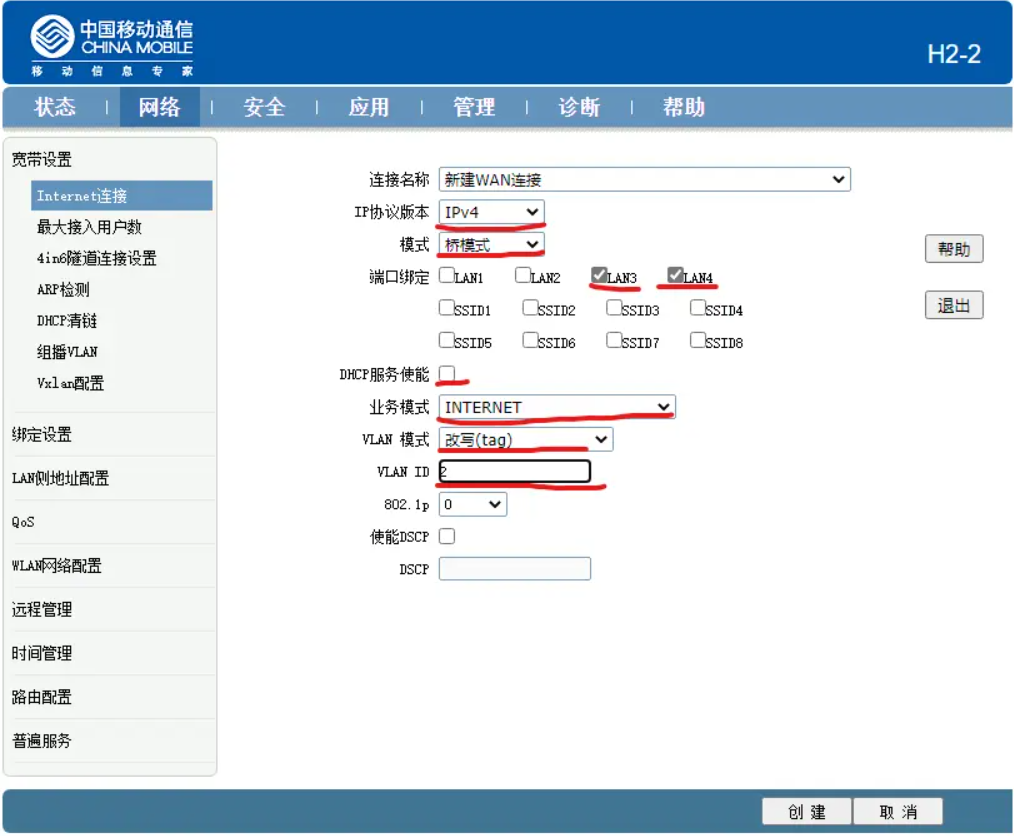Click the VLAN ID input field
The image size is (1014, 836).
[515, 472]
